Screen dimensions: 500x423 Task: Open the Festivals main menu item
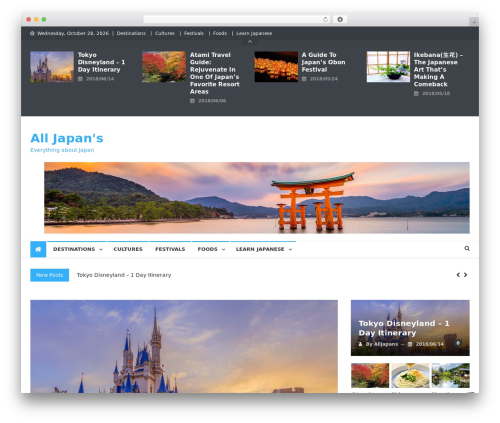coord(170,249)
